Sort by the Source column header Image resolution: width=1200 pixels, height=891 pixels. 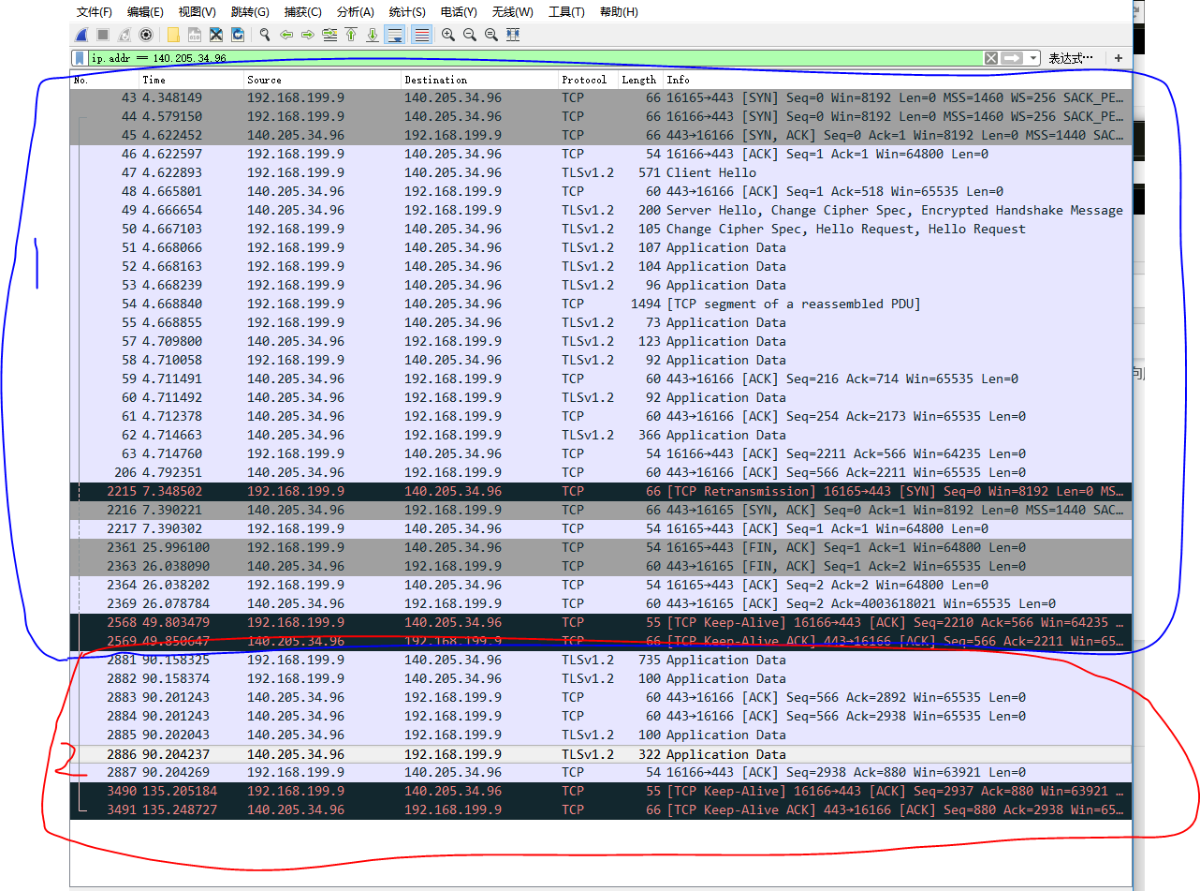322,80
